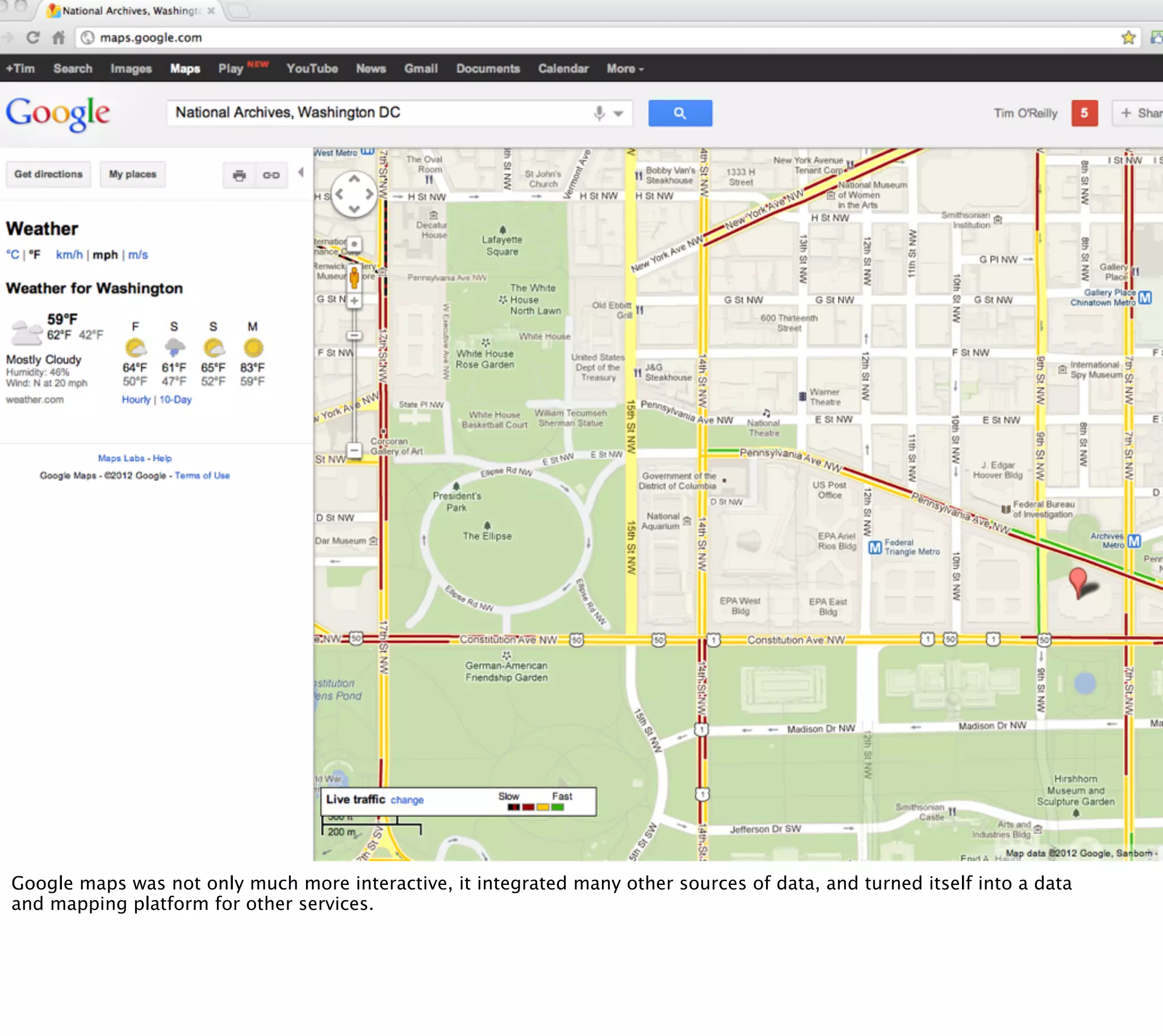The image size is (1163, 1036).
Task: Click the my-location button on map
Action: click(x=354, y=245)
